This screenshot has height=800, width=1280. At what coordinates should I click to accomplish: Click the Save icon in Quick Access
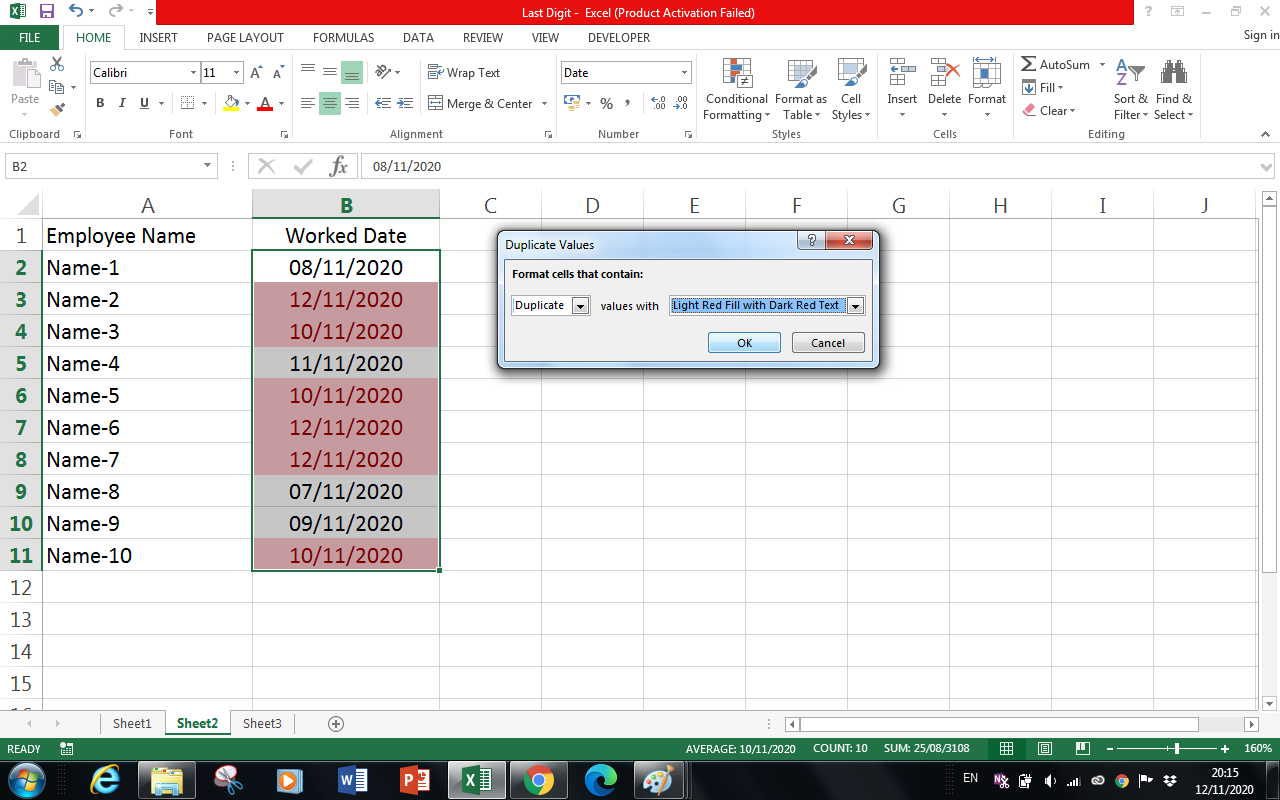[46, 12]
